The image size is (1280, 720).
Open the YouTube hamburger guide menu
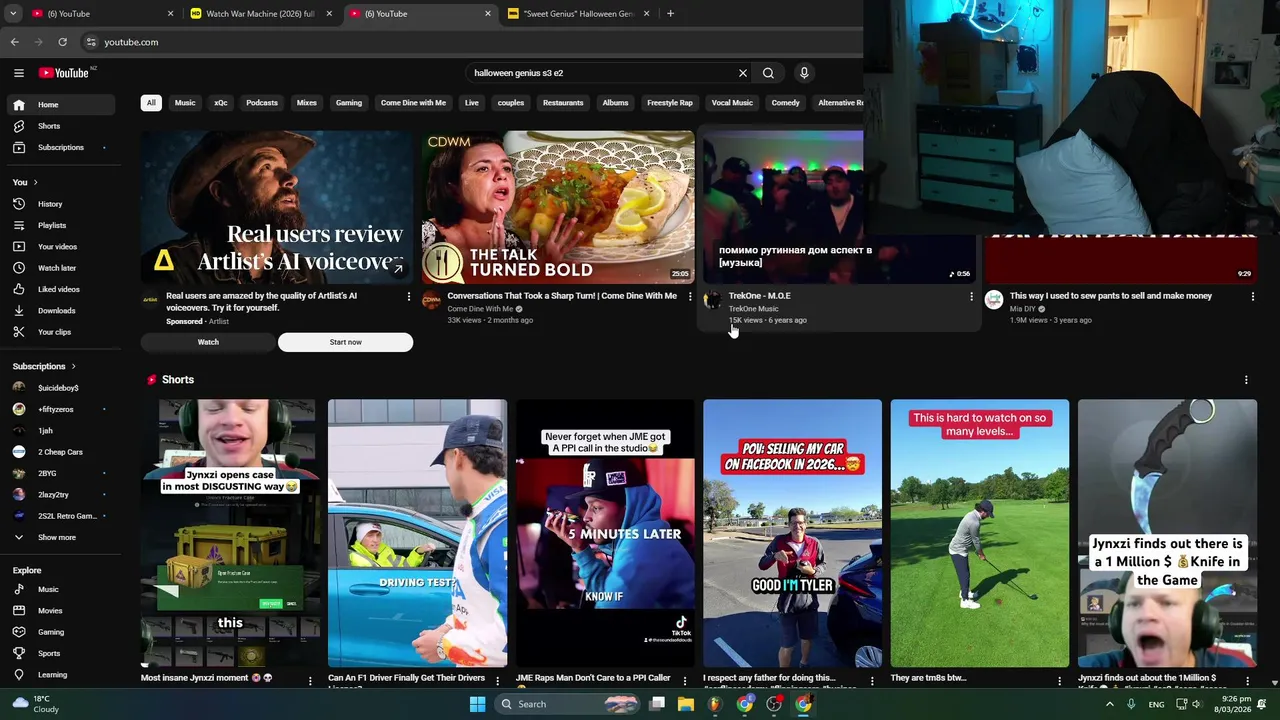pyautogui.click(x=18, y=72)
